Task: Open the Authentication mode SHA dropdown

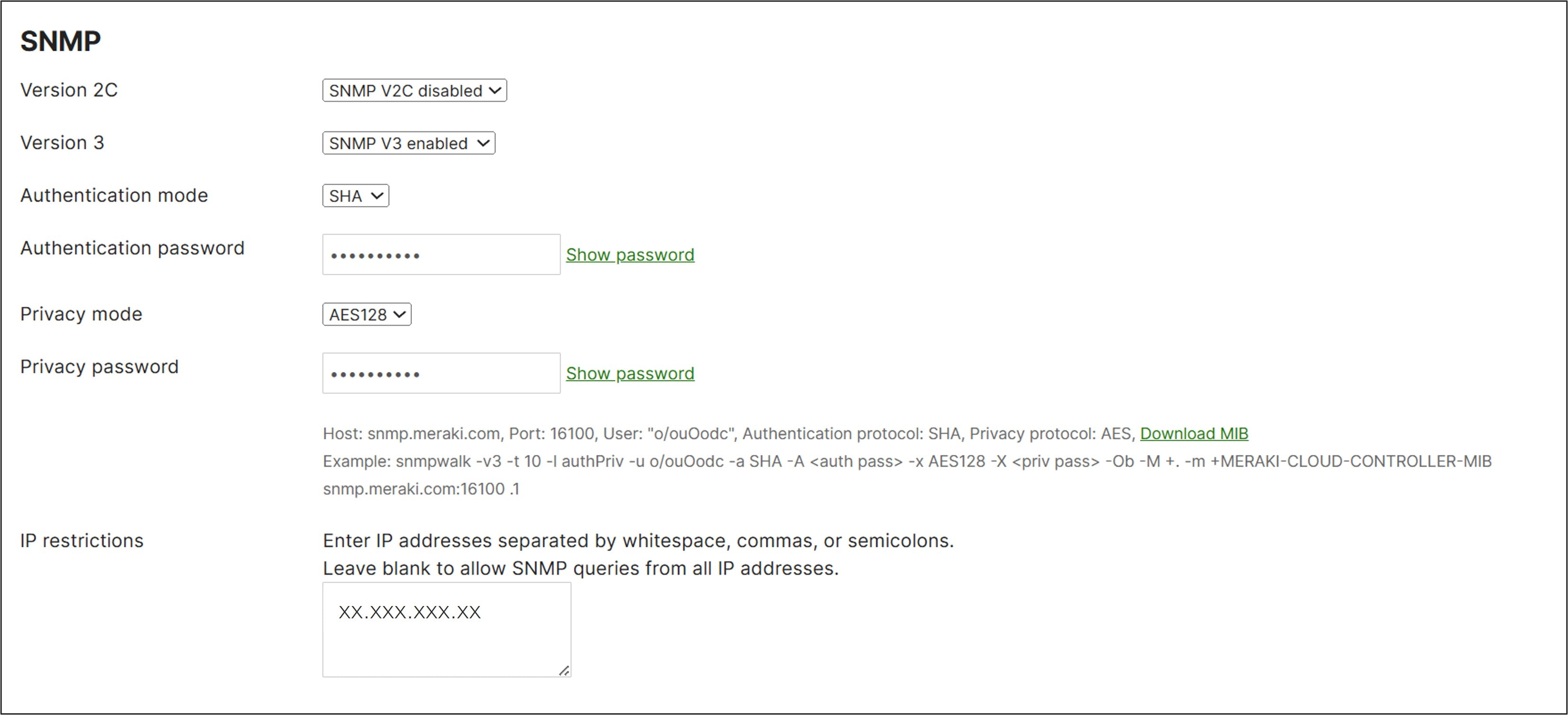Action: coord(355,195)
